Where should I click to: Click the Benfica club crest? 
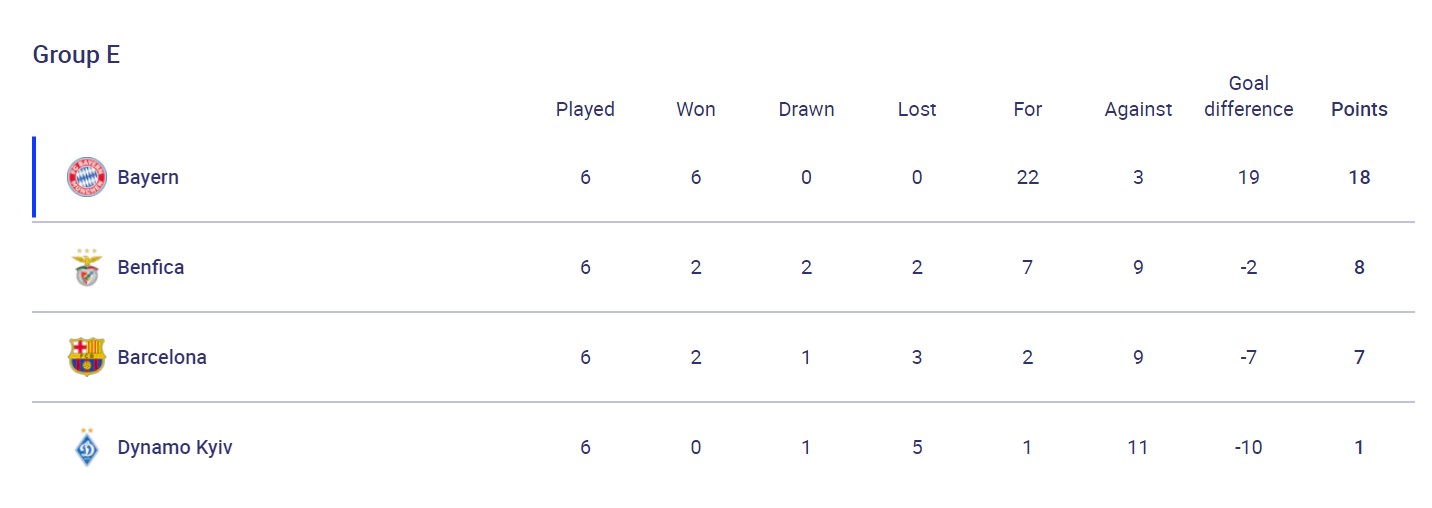click(86, 268)
